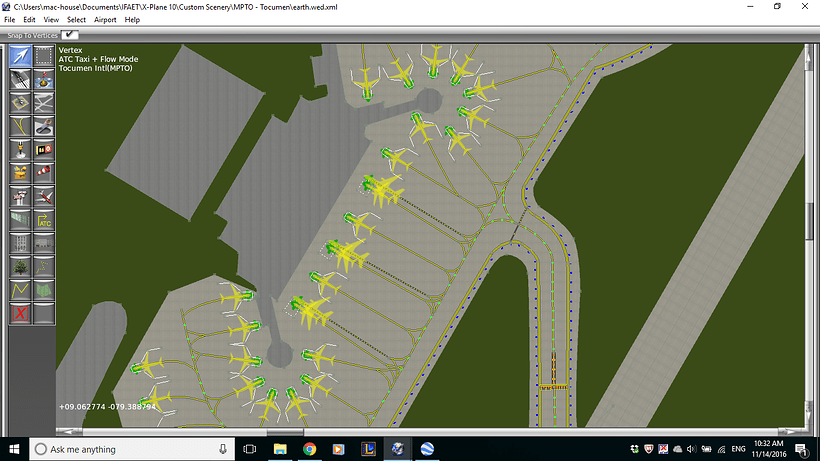Pick the green Polygon tool
The image size is (820, 461).
(x=44, y=290)
